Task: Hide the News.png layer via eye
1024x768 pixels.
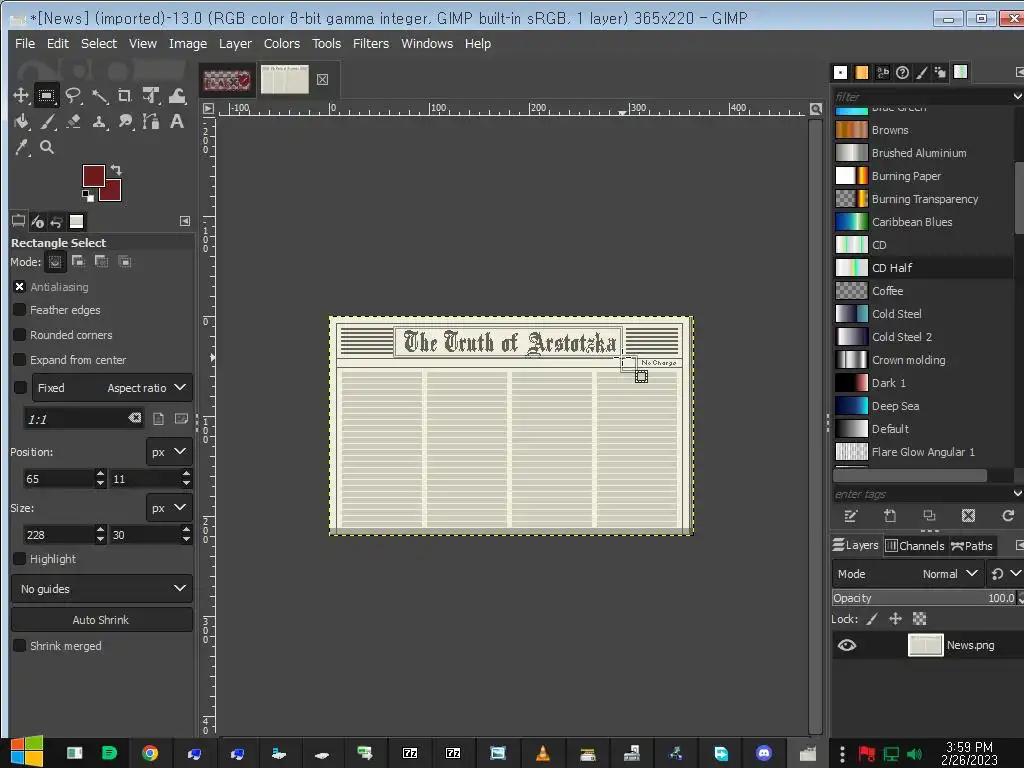Action: [x=847, y=645]
